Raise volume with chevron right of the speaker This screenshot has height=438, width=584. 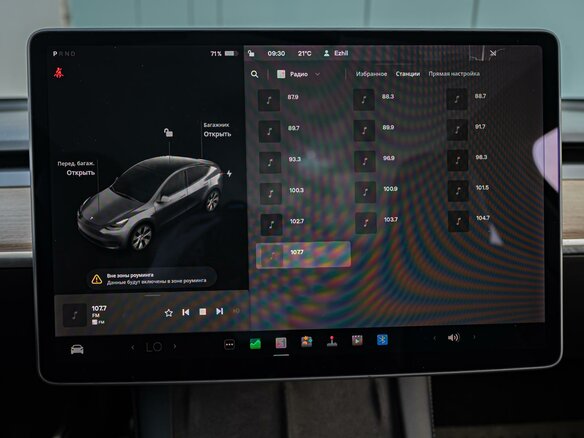474,337
